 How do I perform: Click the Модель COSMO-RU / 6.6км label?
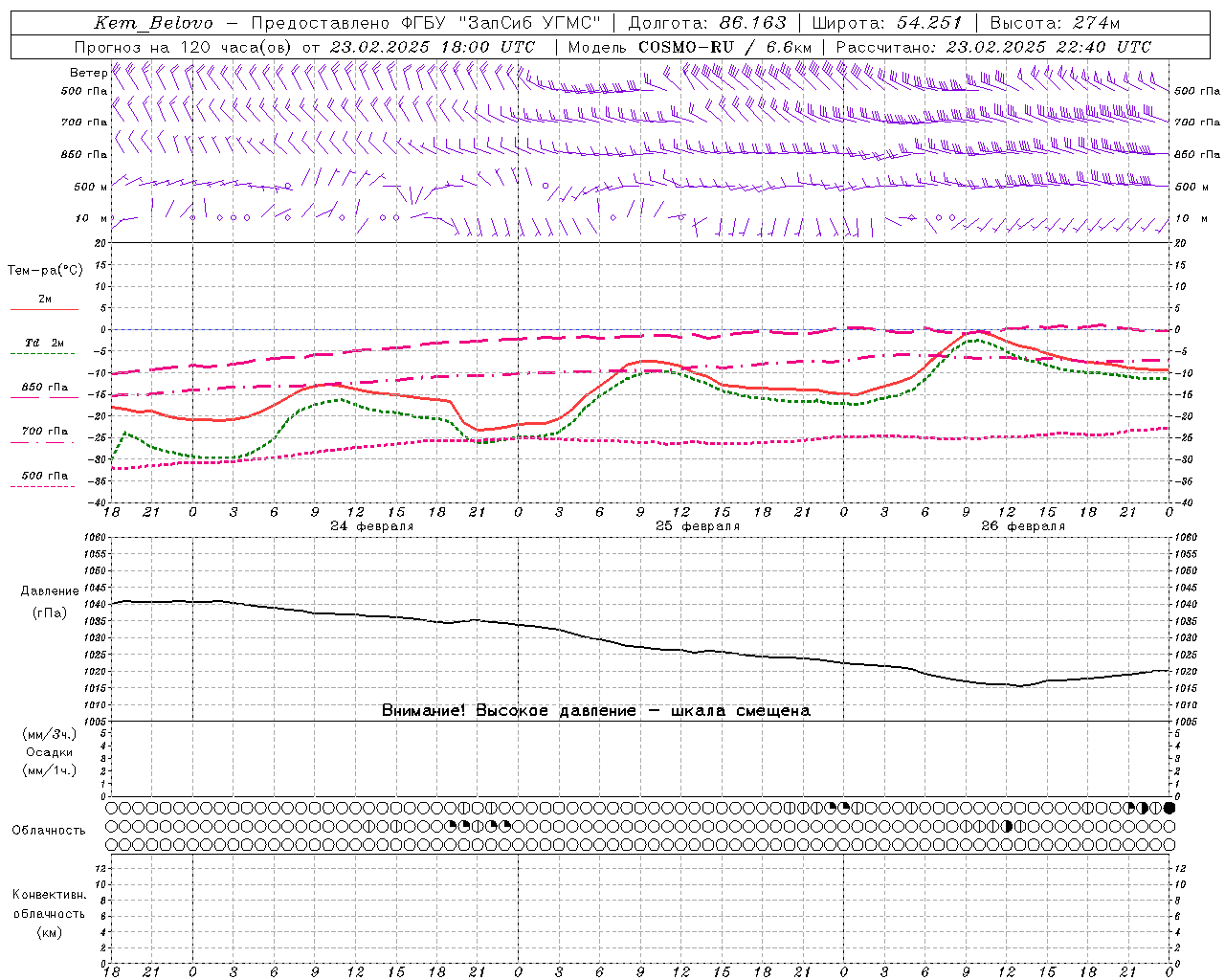pyautogui.click(x=689, y=47)
